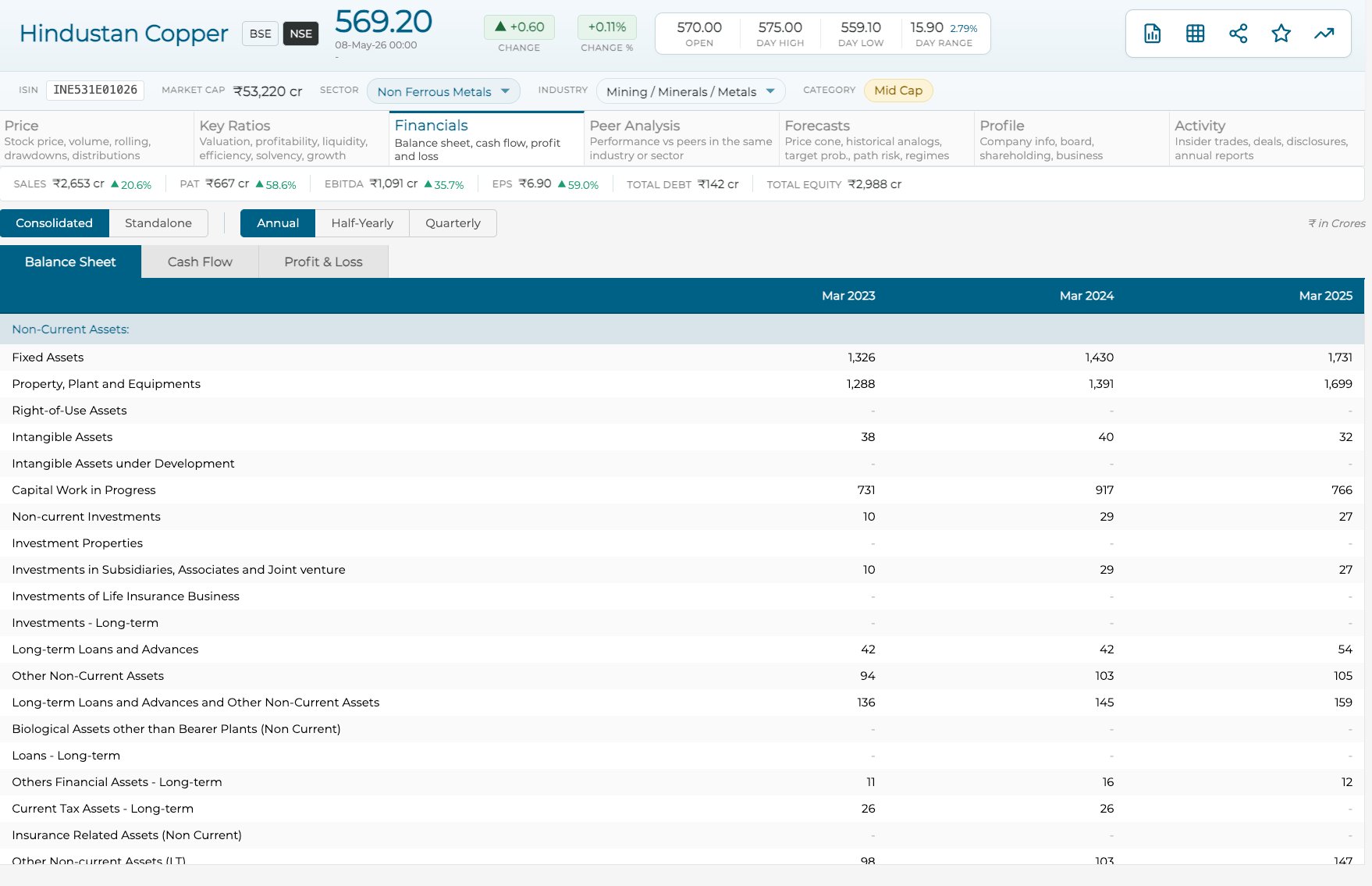Click Insurance Related Assets (Non Current) label
The image size is (1372, 886).
pos(127,835)
